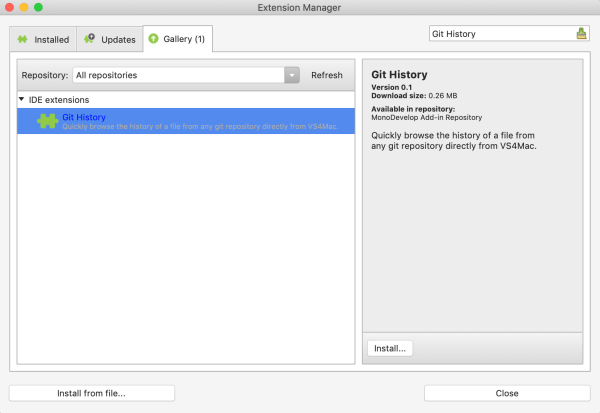Clear the search field with broom icon
This screenshot has width=600, height=413.
coord(582,34)
